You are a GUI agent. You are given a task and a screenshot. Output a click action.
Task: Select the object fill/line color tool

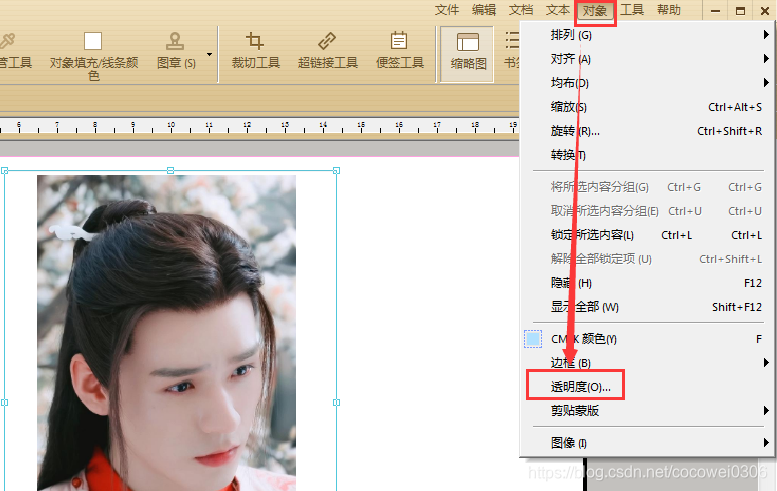[94, 55]
